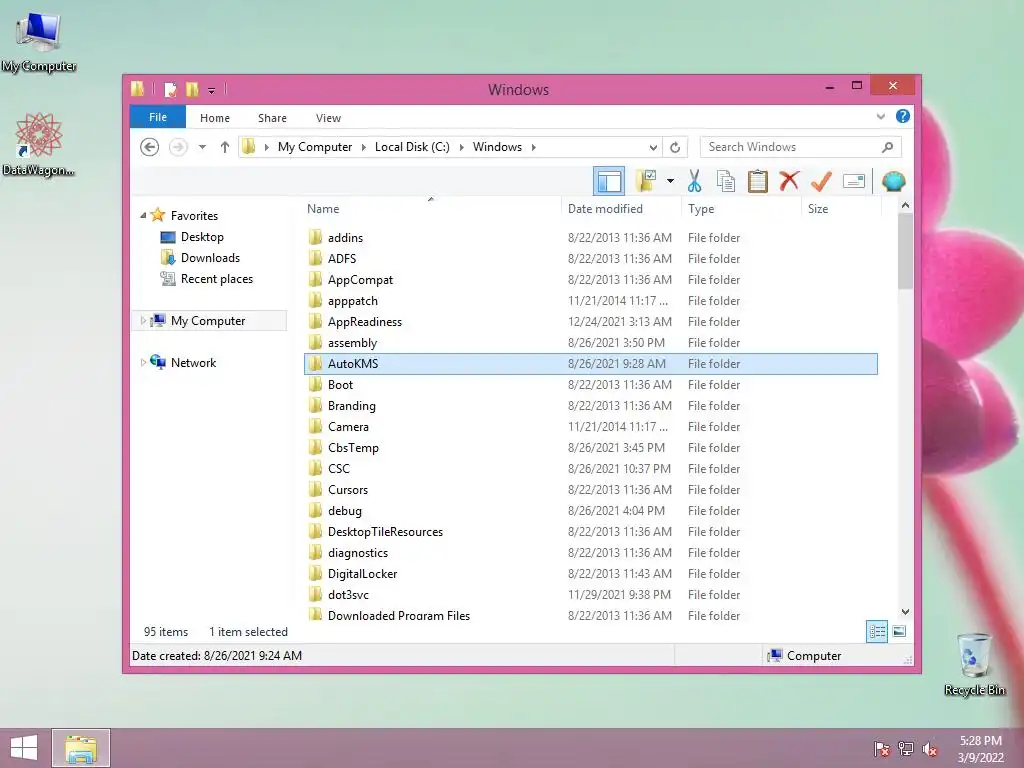This screenshot has width=1024, height=768.
Task: Select the DesktopTileResources folder
Action: [x=591, y=532]
